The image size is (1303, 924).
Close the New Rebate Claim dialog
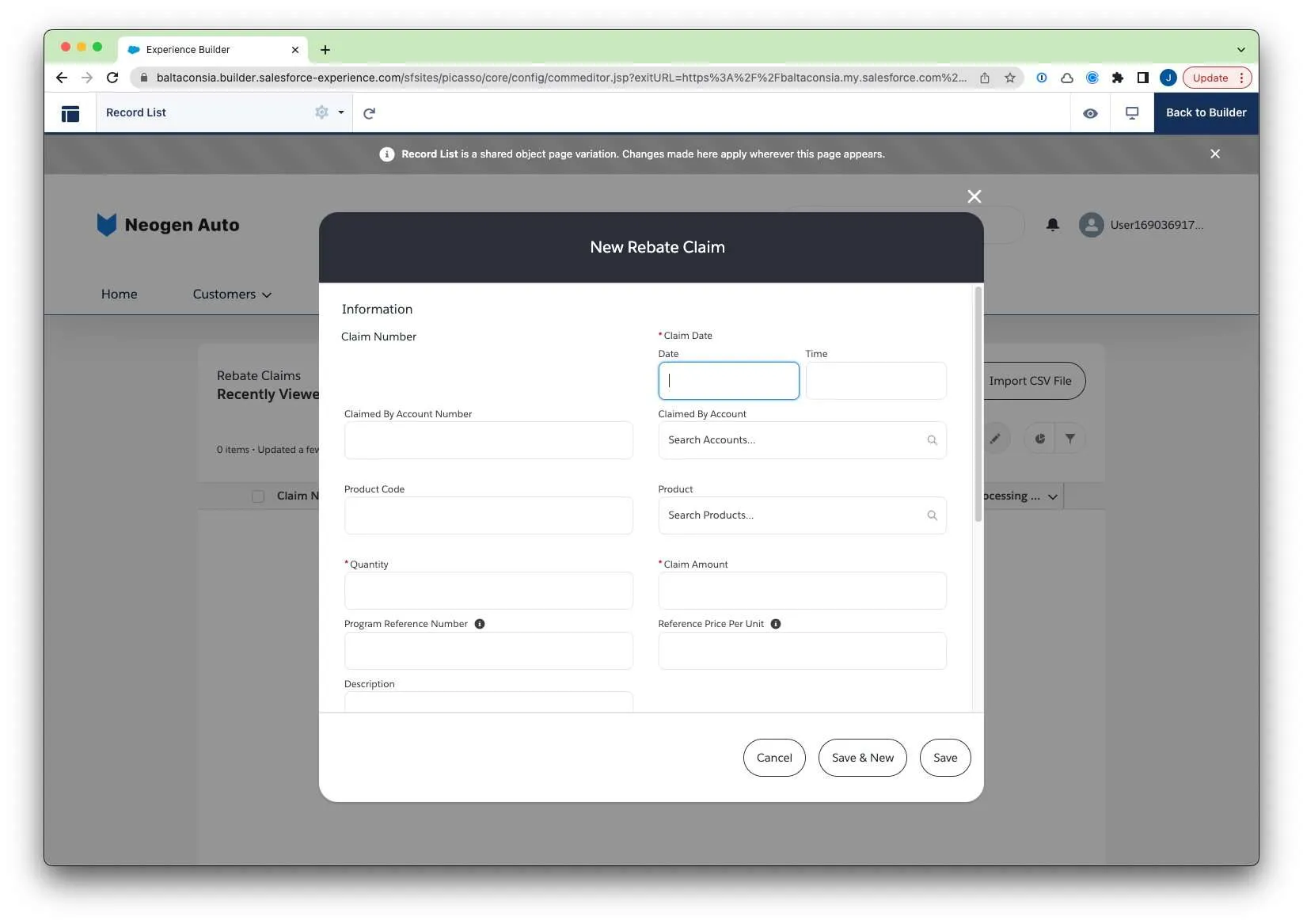click(974, 196)
